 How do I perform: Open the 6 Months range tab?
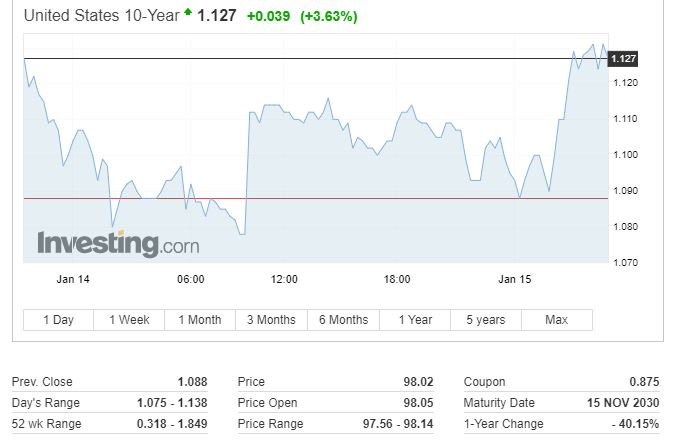point(343,320)
